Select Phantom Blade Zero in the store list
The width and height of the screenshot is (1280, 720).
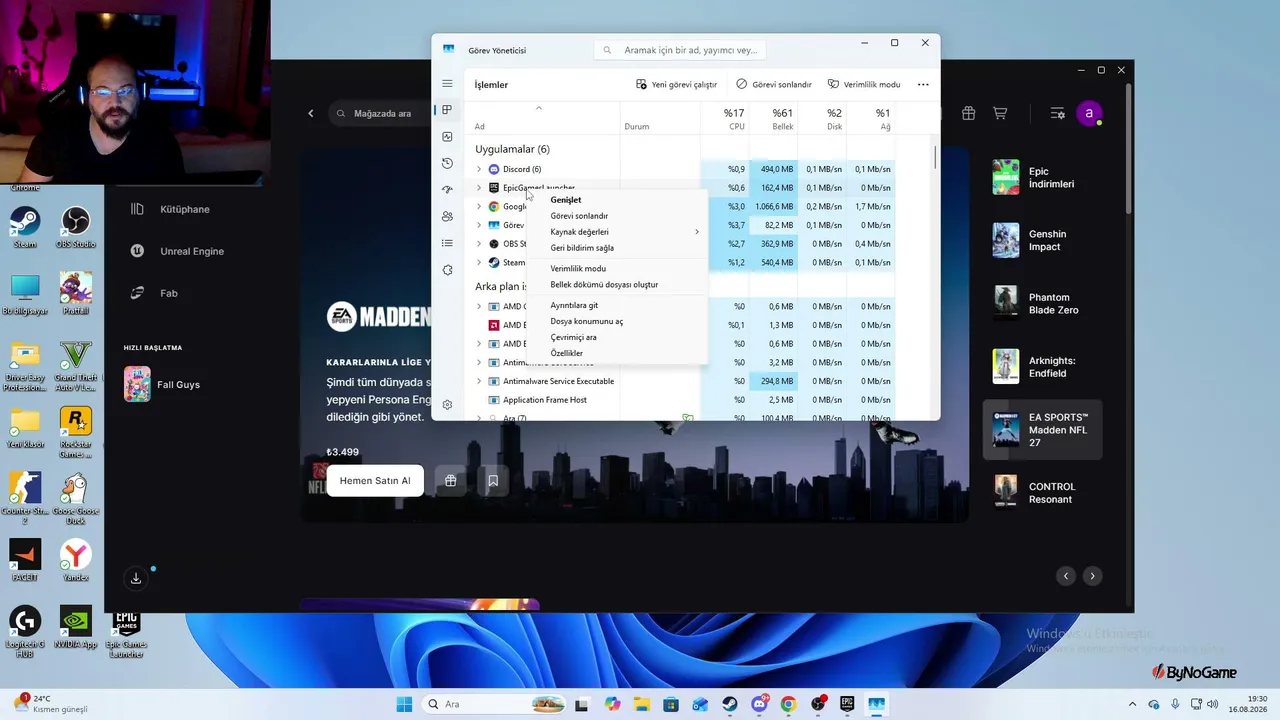coord(1043,304)
